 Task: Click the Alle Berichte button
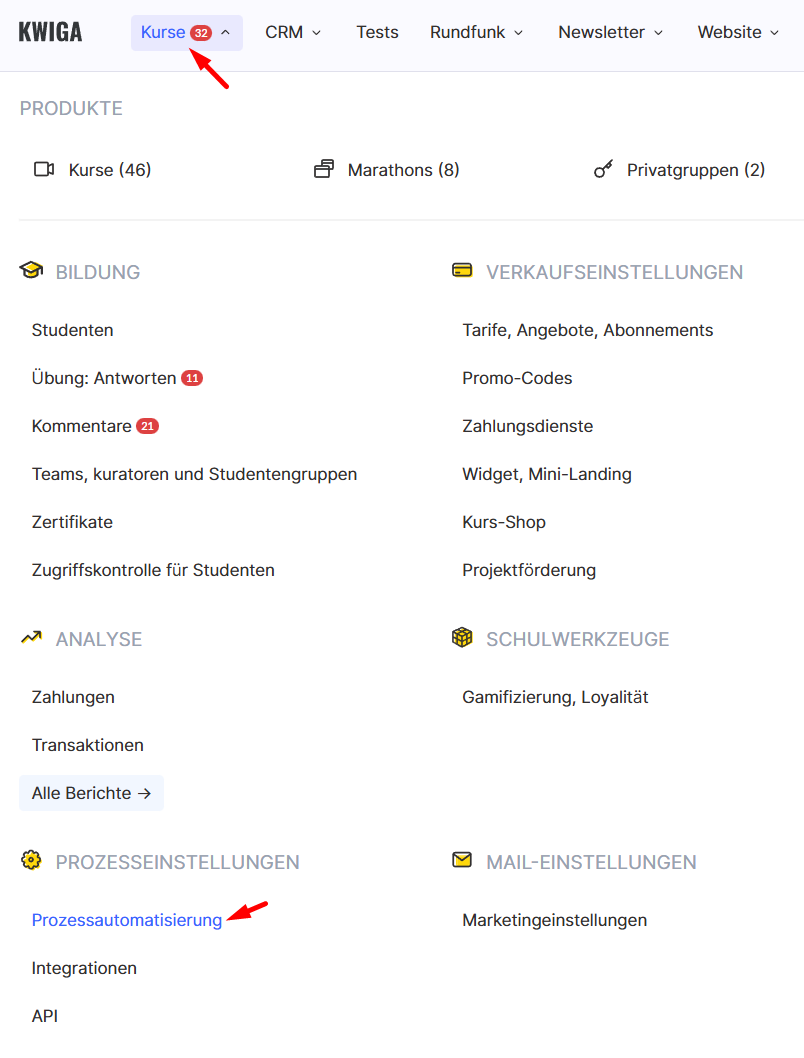[91, 793]
